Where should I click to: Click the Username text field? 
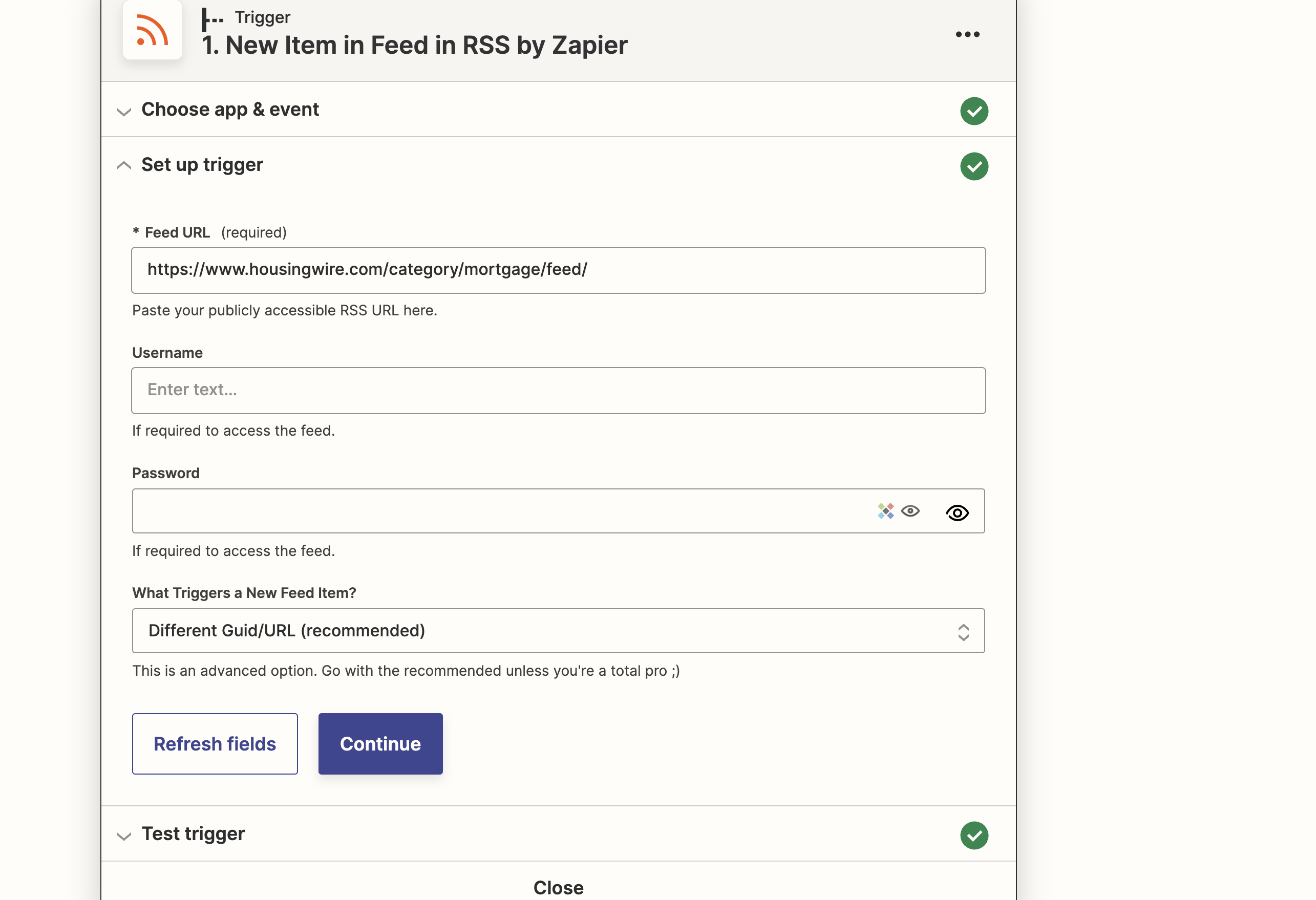pos(558,391)
